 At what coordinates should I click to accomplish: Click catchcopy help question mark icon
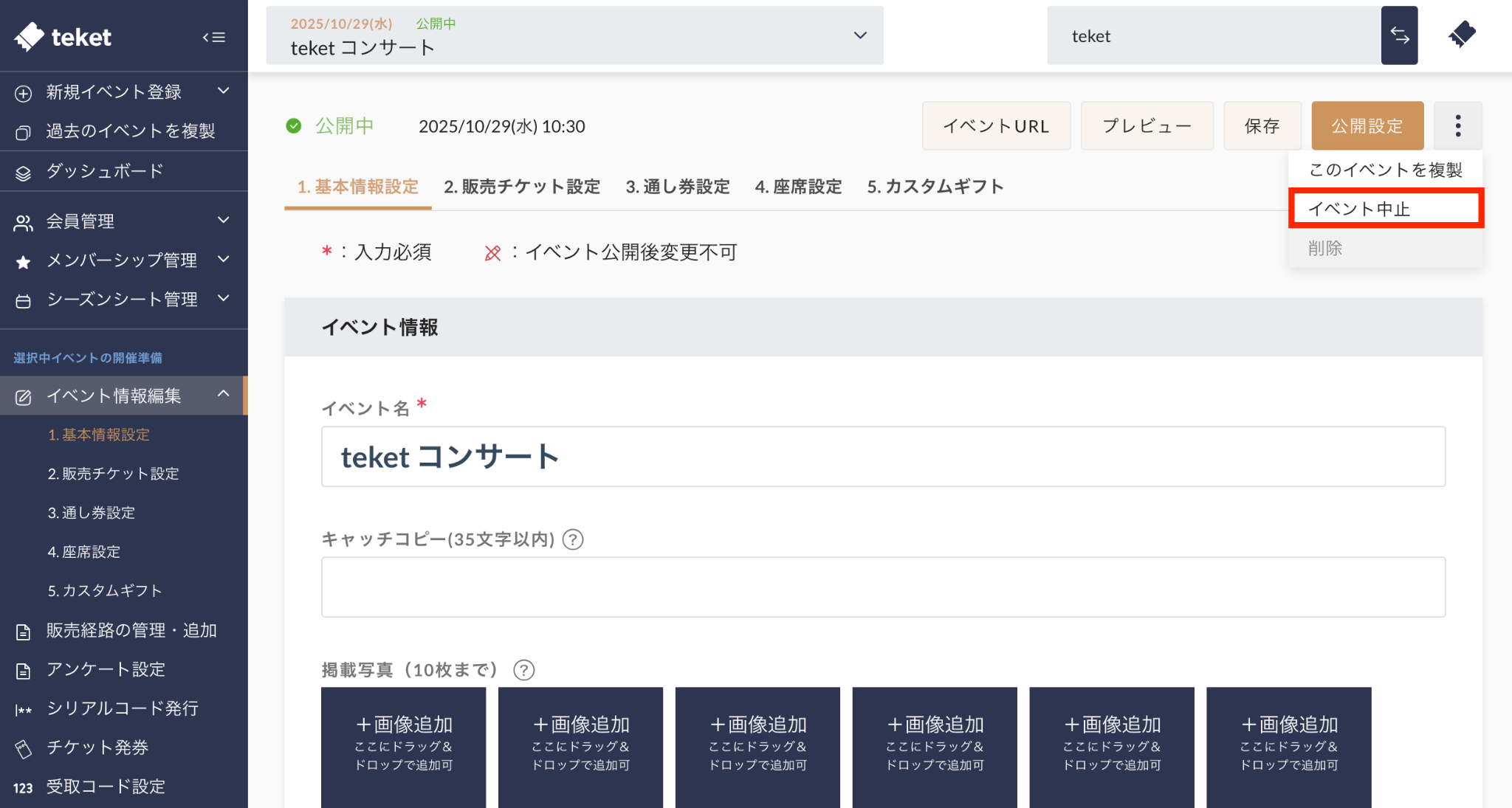(x=573, y=539)
